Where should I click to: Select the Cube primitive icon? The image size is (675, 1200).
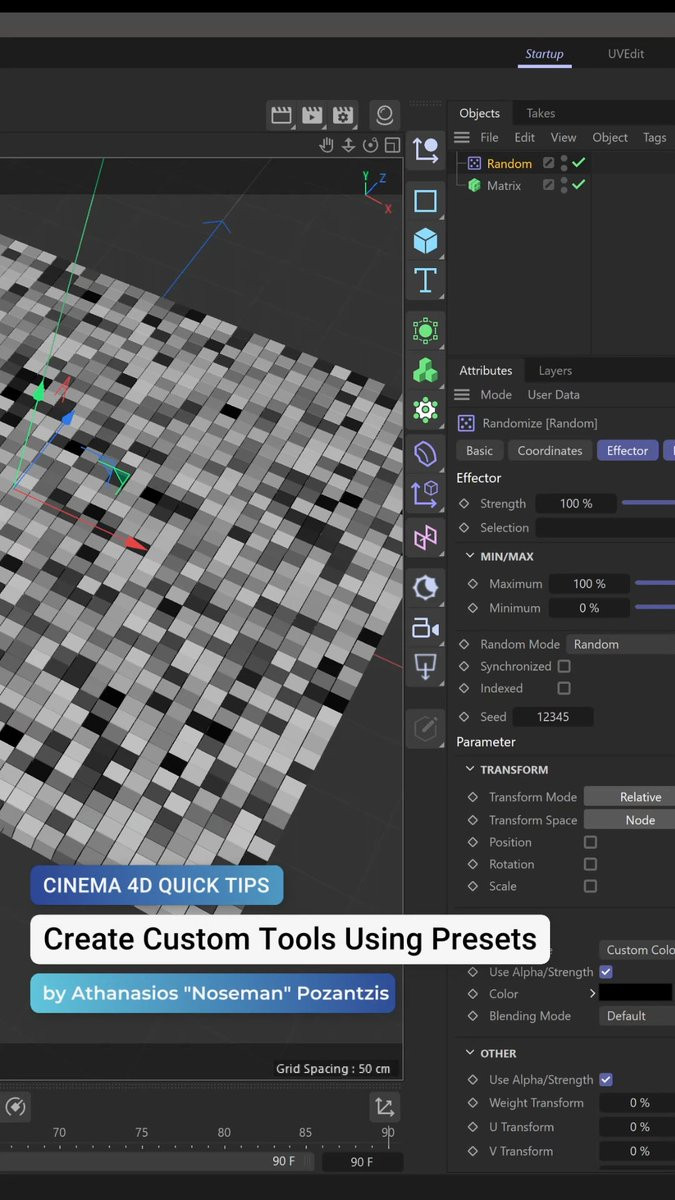click(x=425, y=241)
